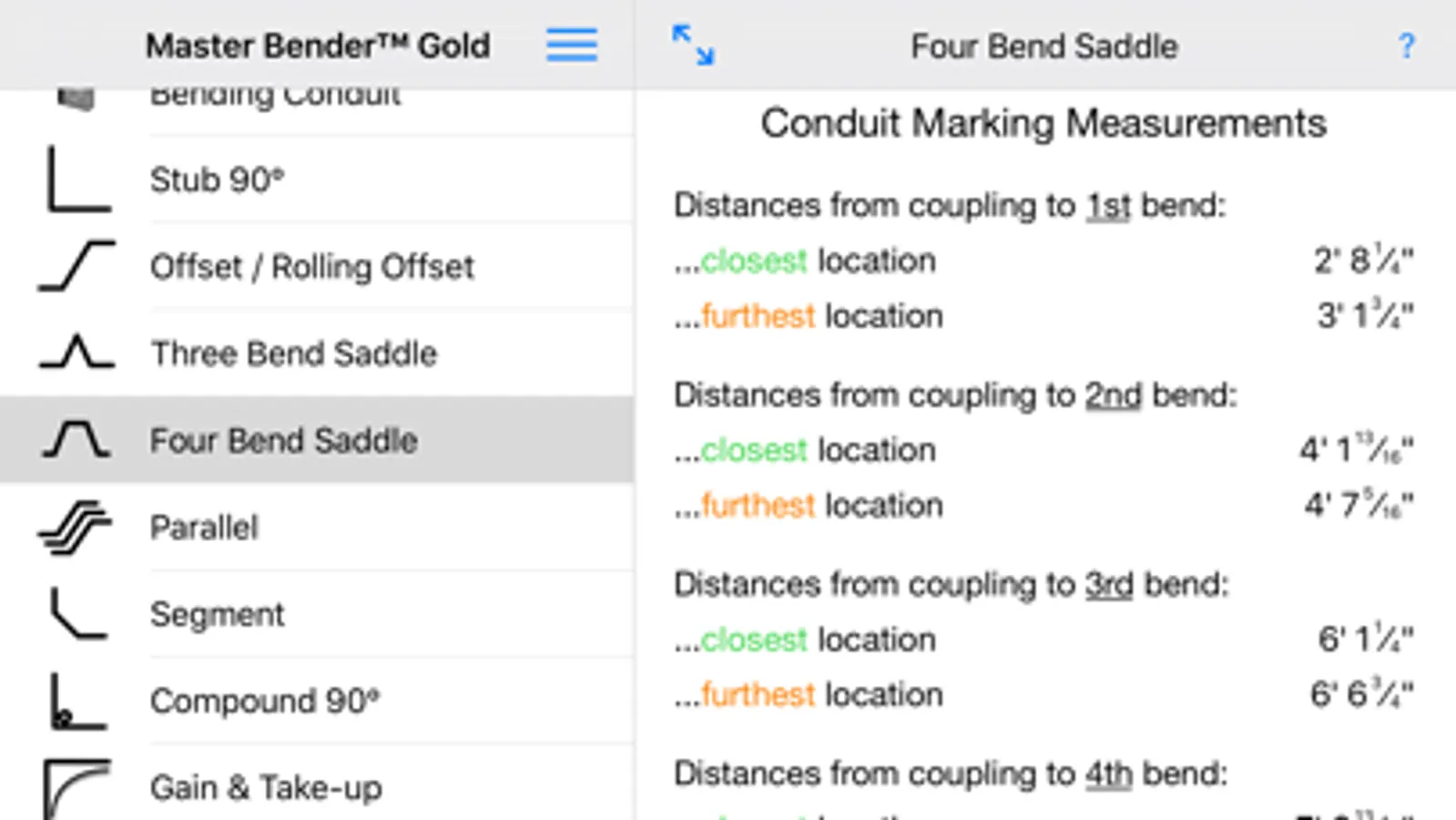
Task: Click the Offset bend shape icon
Action: pos(77,266)
